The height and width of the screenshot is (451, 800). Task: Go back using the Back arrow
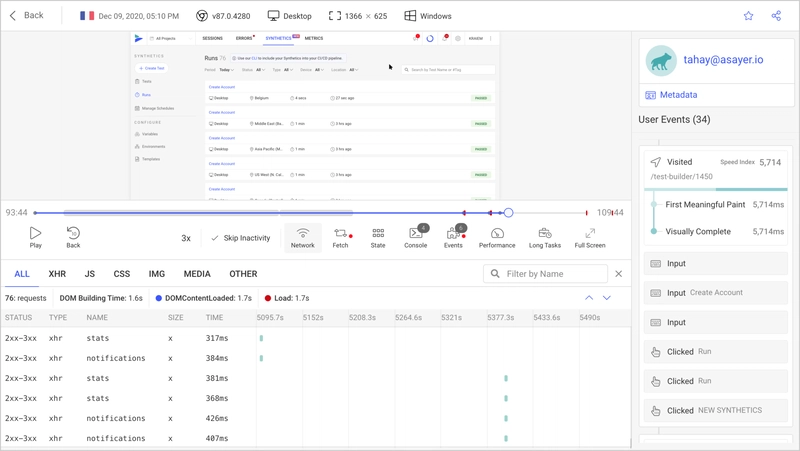coord(27,16)
